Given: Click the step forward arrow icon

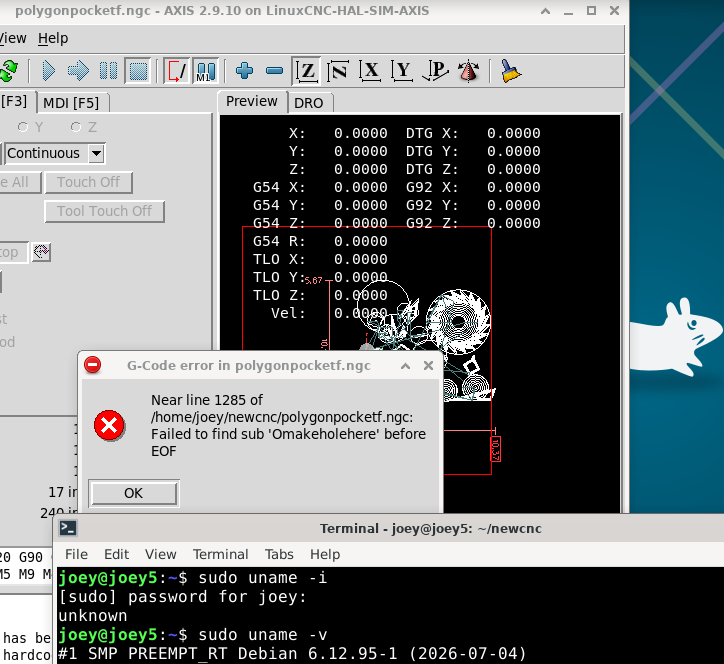Looking at the screenshot, I should pyautogui.click(x=78, y=71).
